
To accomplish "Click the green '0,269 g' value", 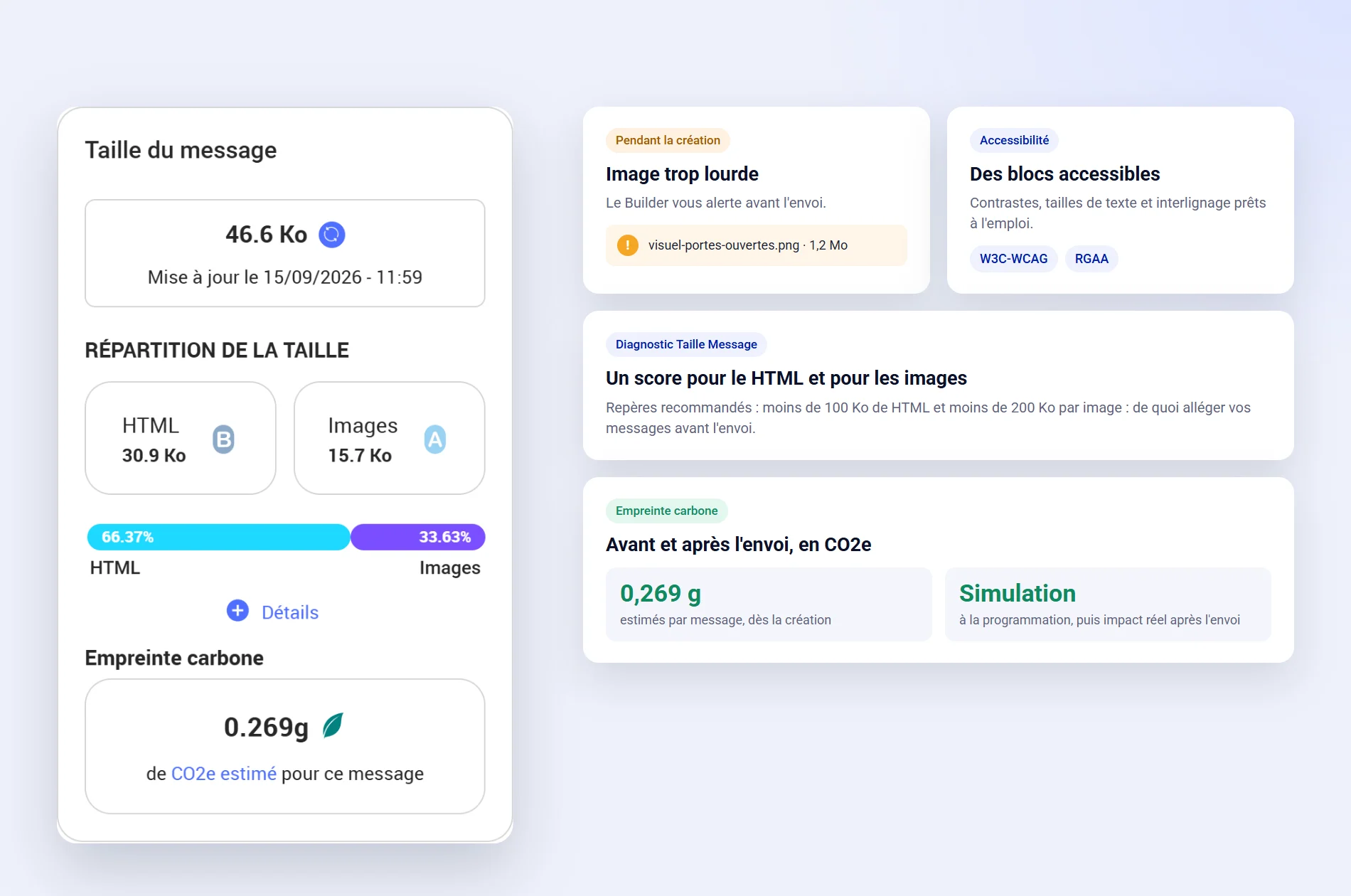I will (661, 594).
